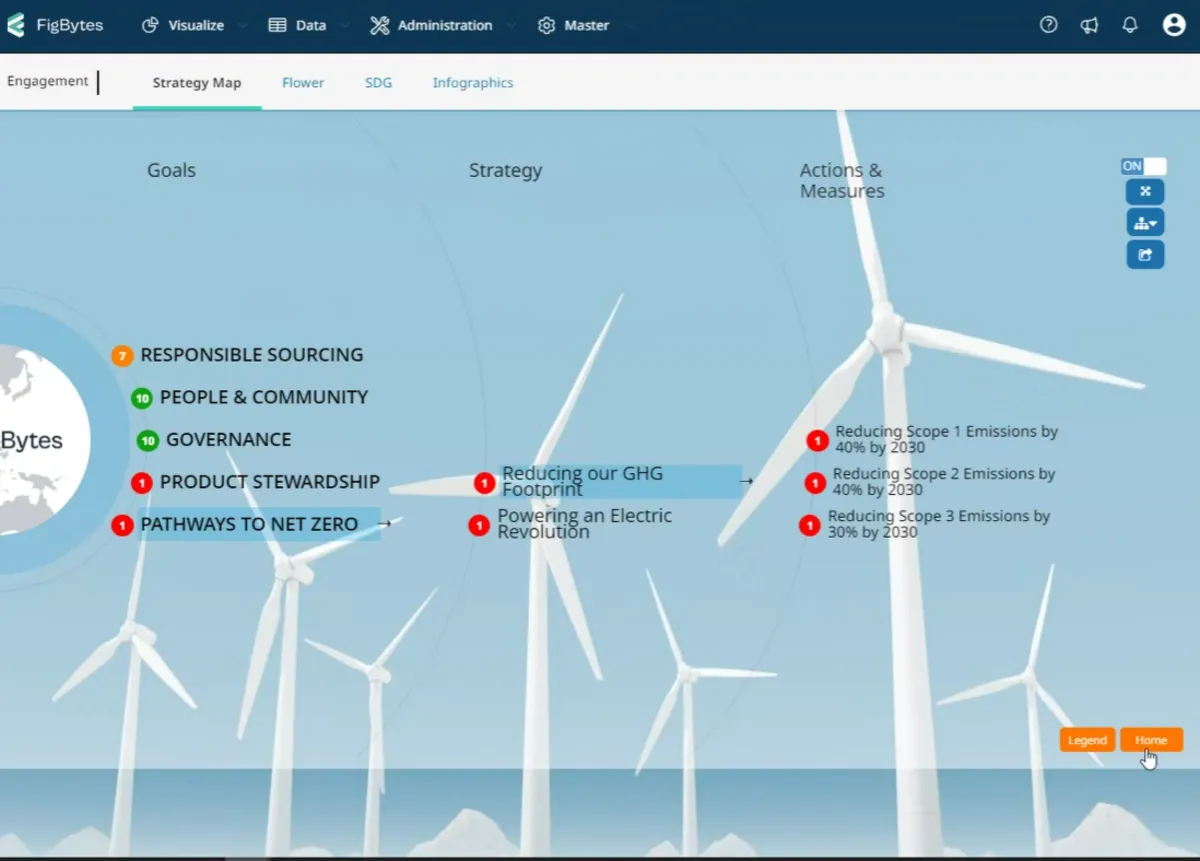This screenshot has width=1200, height=861.
Task: Click the Visualize pie chart icon
Action: (x=151, y=25)
